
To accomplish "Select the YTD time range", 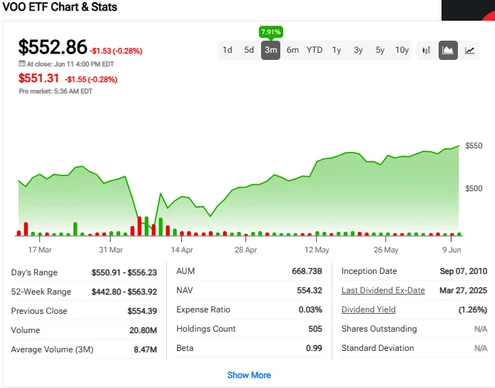I will (x=314, y=50).
